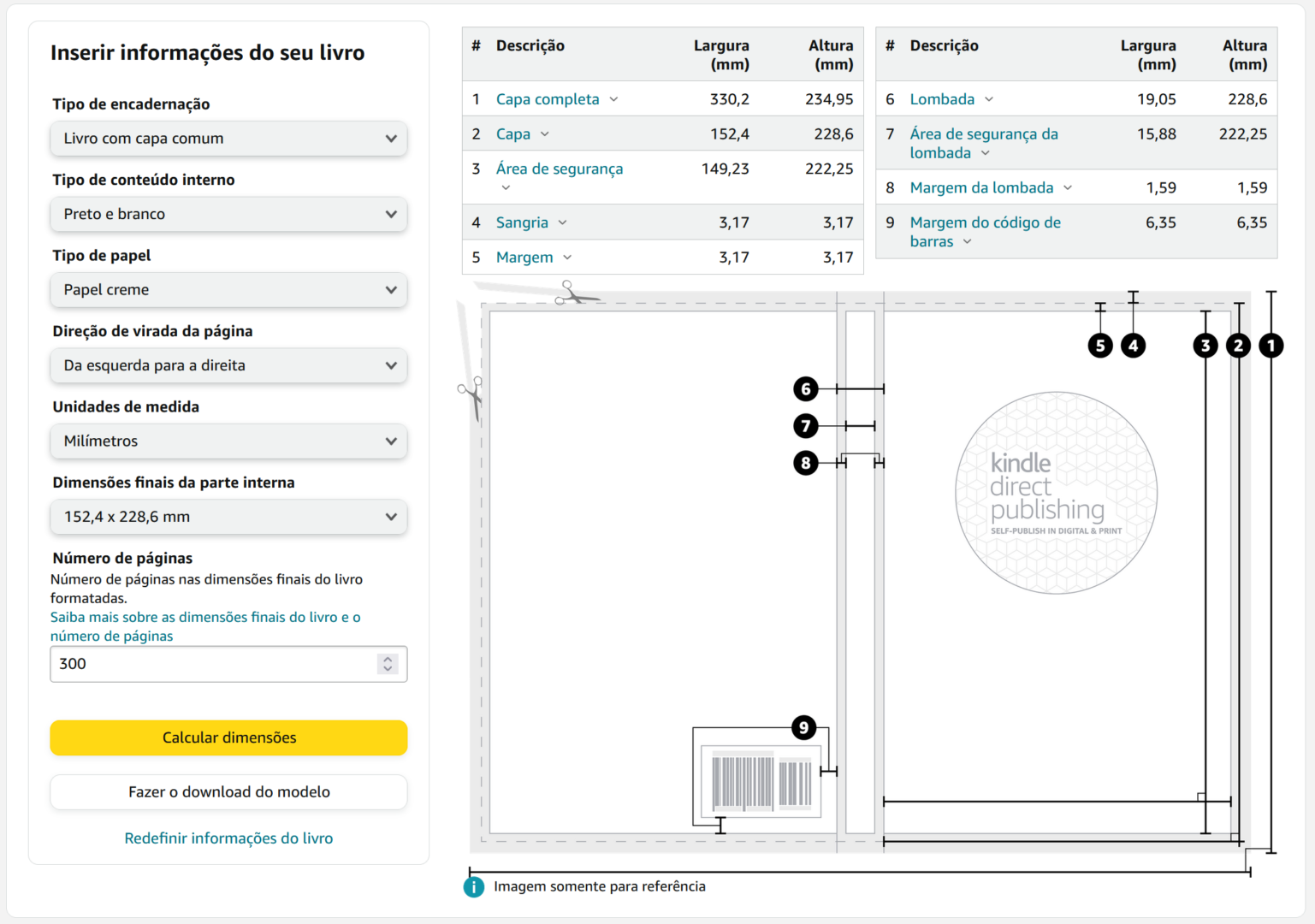Click Redefinir informações do livro link
The height and width of the screenshot is (924, 1315).
click(228, 838)
